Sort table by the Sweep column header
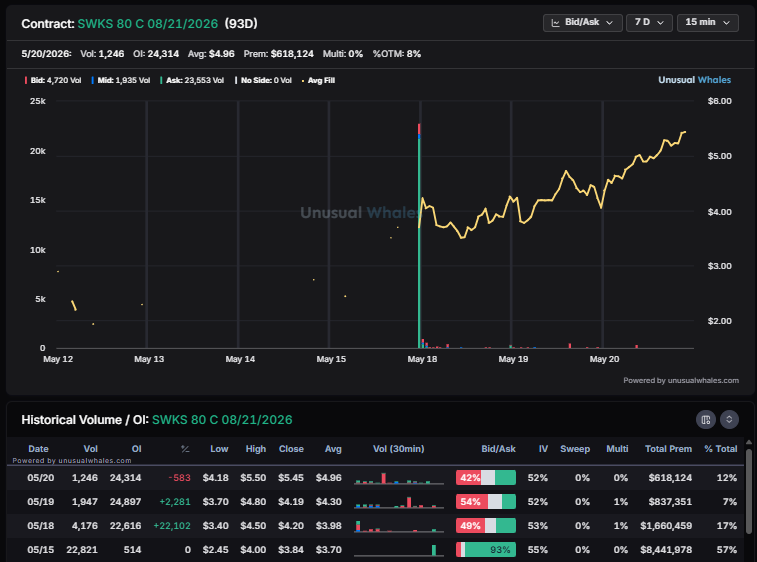Viewport: 757px width, 562px height. (x=575, y=449)
